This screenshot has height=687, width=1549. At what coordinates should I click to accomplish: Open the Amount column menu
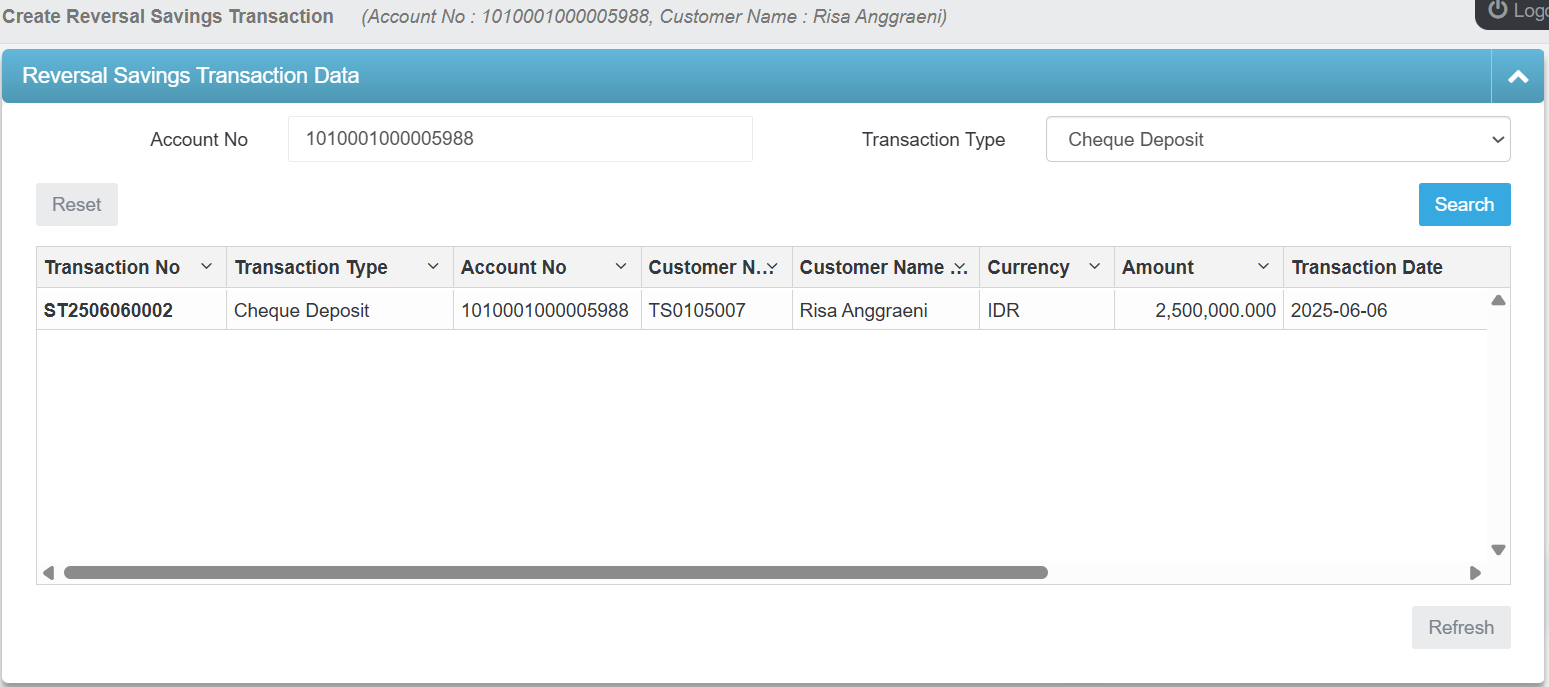(x=1262, y=267)
